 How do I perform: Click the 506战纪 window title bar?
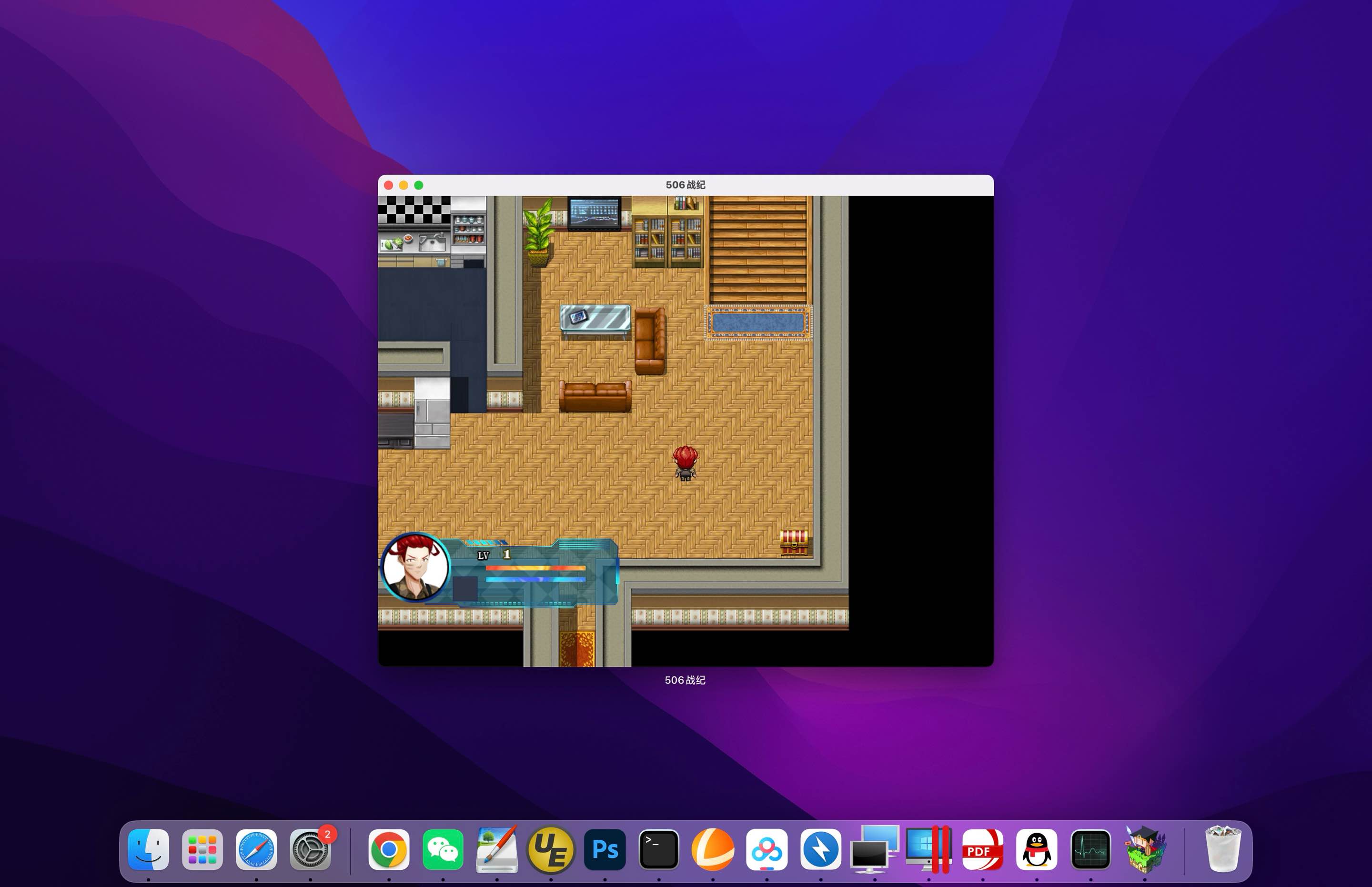pyautogui.click(x=686, y=185)
